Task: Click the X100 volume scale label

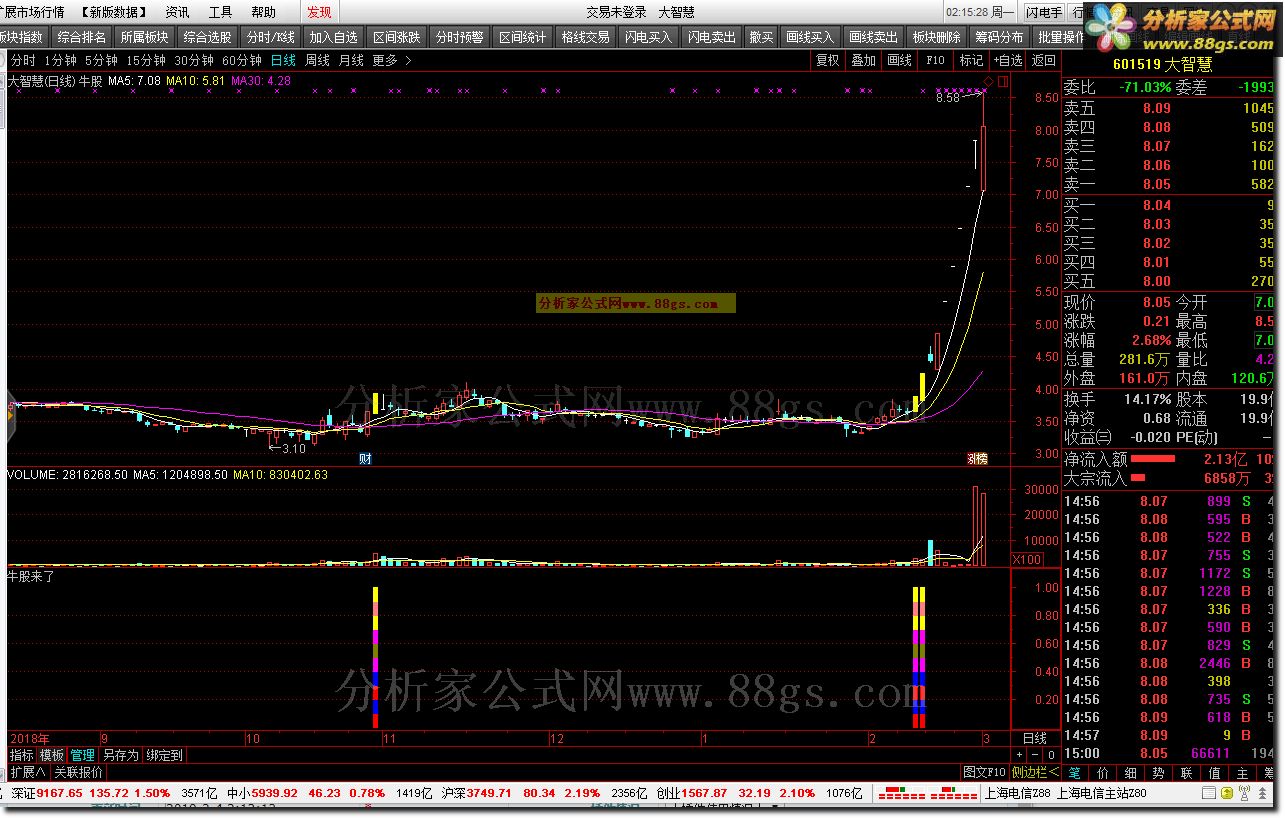Action: [x=1026, y=559]
